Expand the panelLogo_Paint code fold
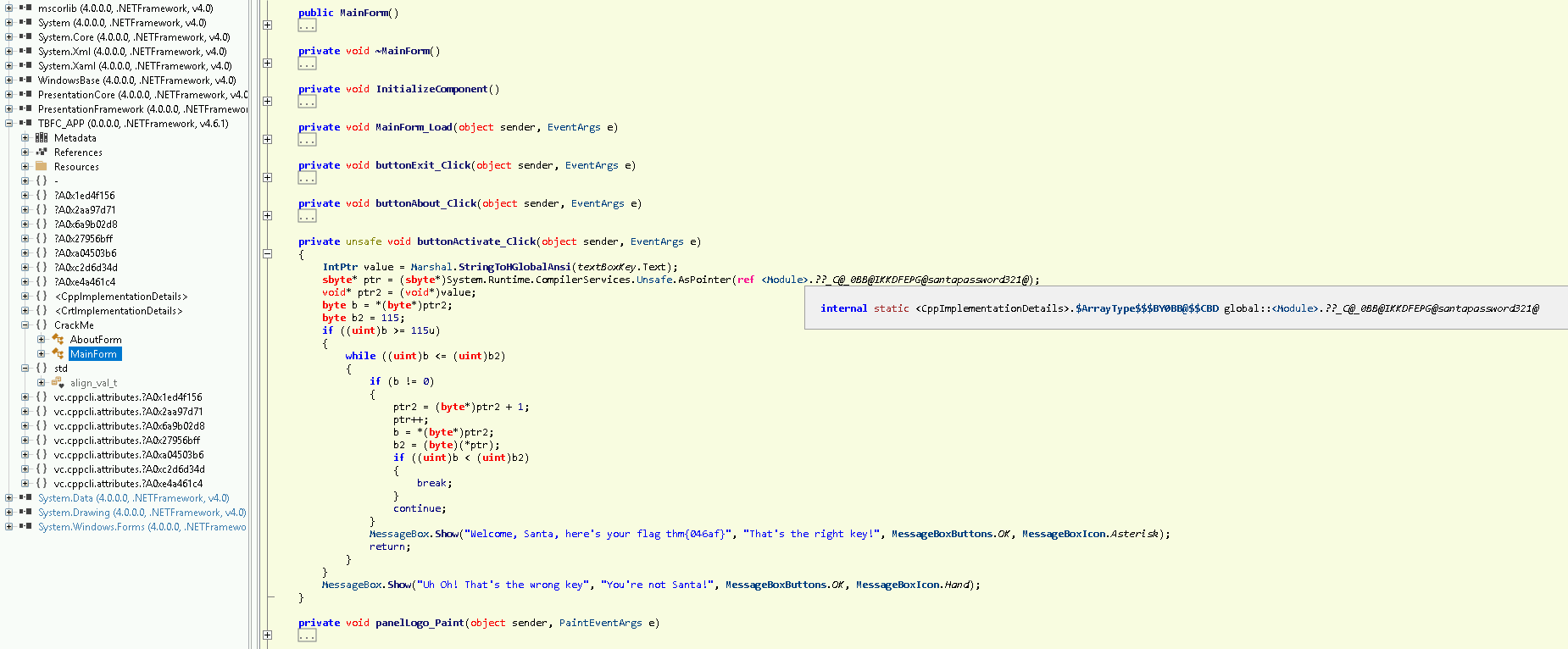The height and width of the screenshot is (649, 1568). click(267, 635)
